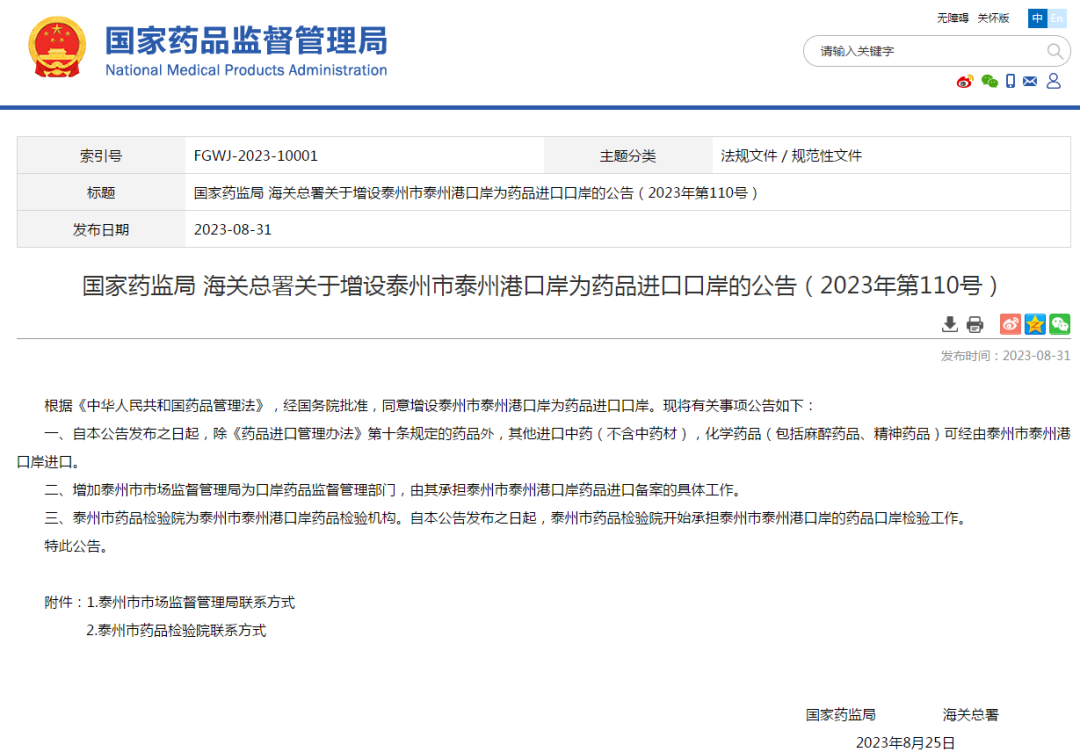Screen dimensions: 1080x752
Task: Click the 索引号 label cell
Action: (x=101, y=156)
